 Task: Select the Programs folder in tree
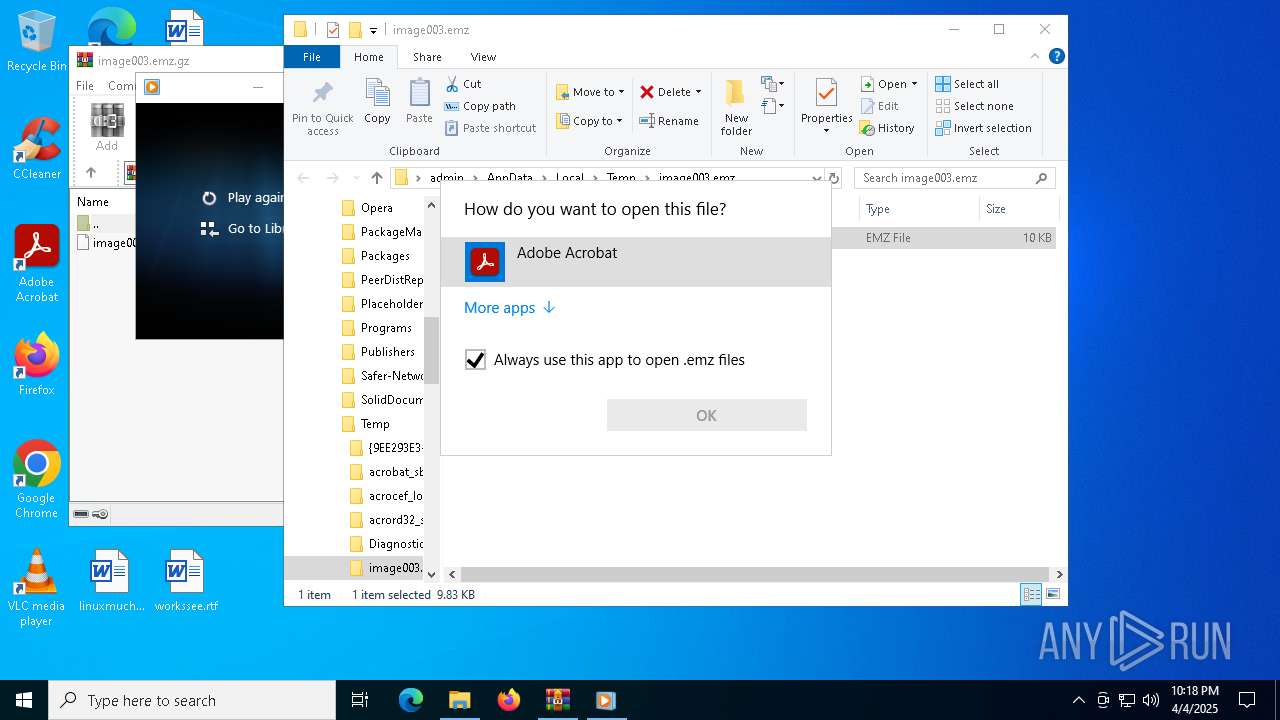click(386, 328)
